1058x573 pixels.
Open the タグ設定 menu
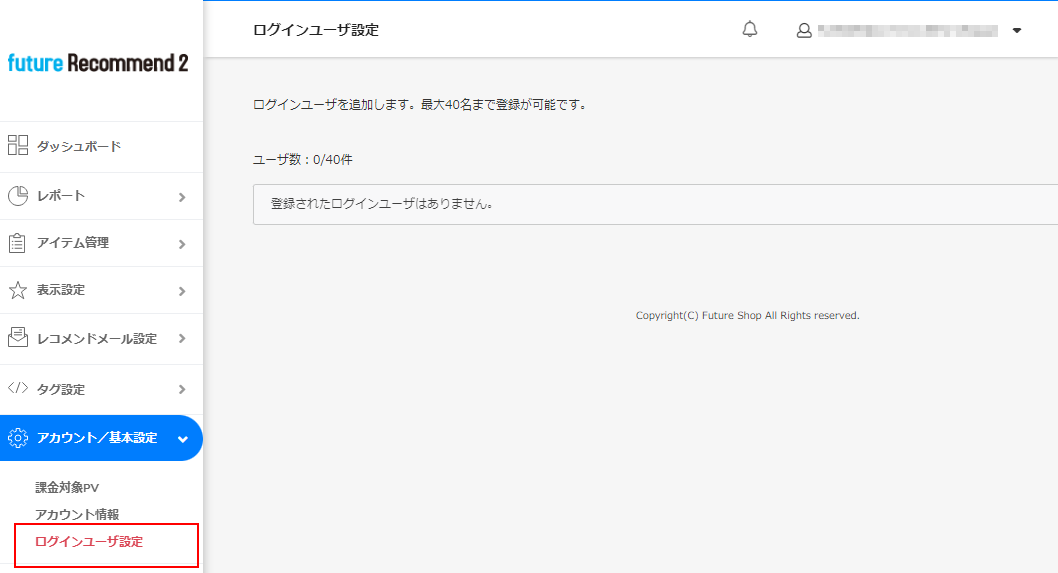[x=61, y=389]
